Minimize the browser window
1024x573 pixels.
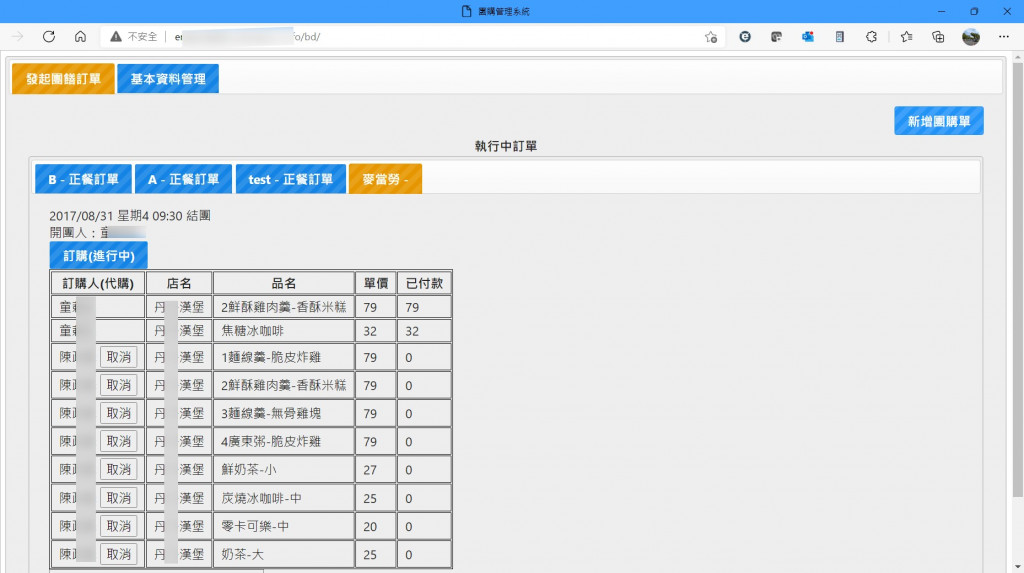941,11
